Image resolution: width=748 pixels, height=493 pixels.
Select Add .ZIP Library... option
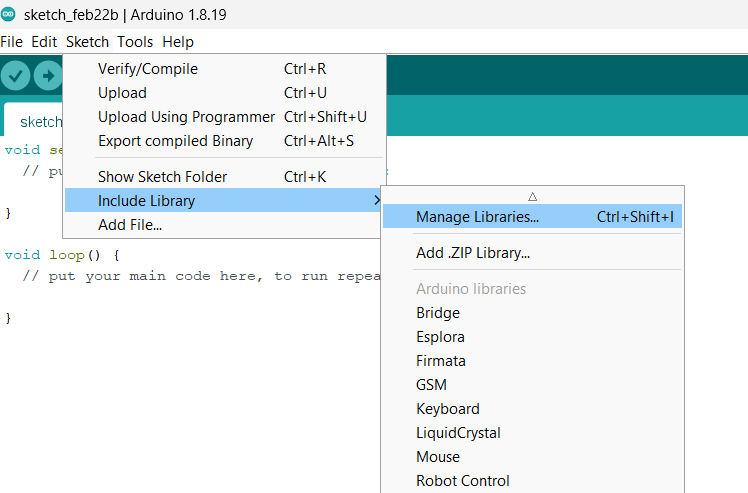473,253
